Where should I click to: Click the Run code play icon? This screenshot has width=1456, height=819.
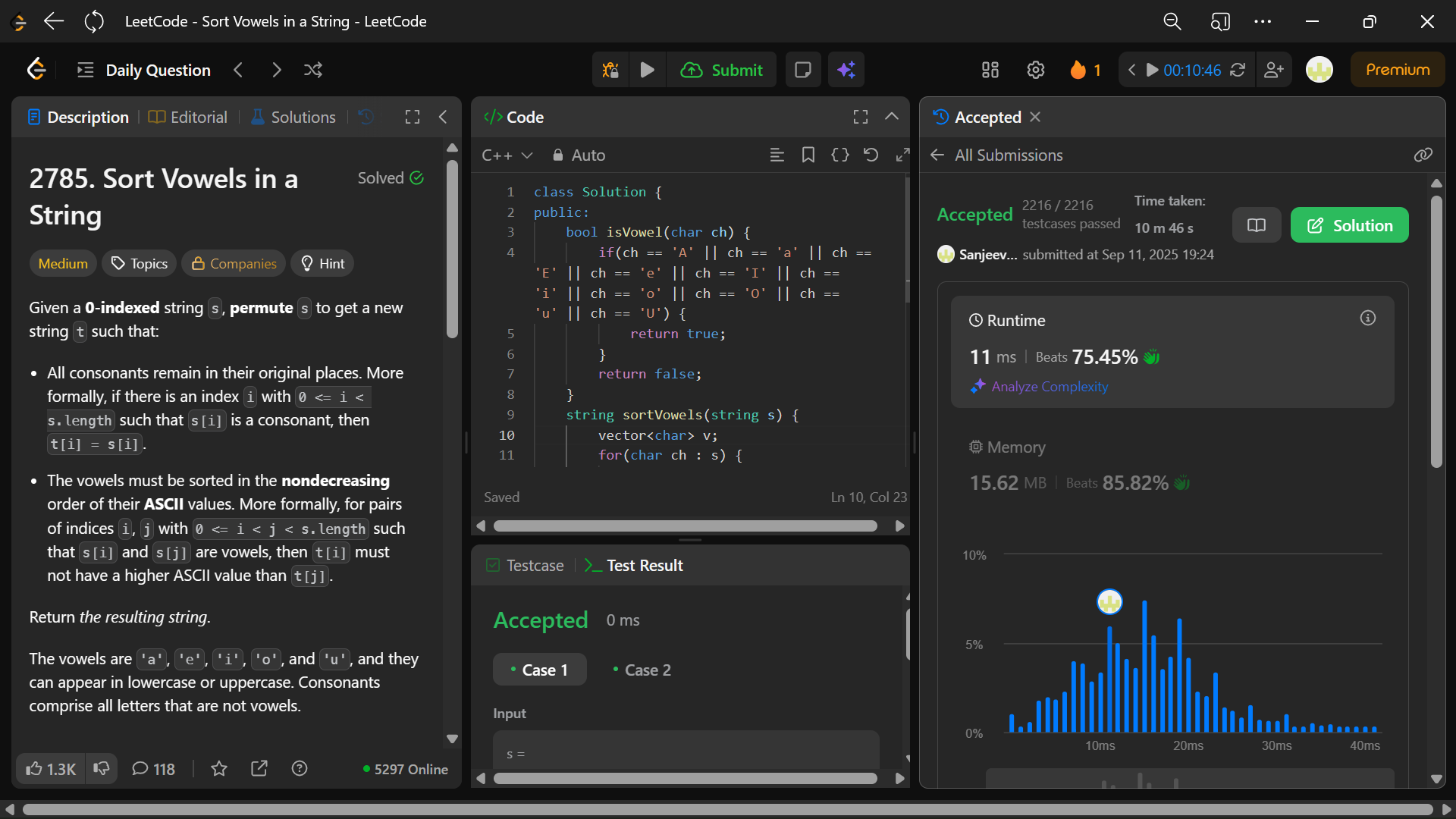(647, 70)
